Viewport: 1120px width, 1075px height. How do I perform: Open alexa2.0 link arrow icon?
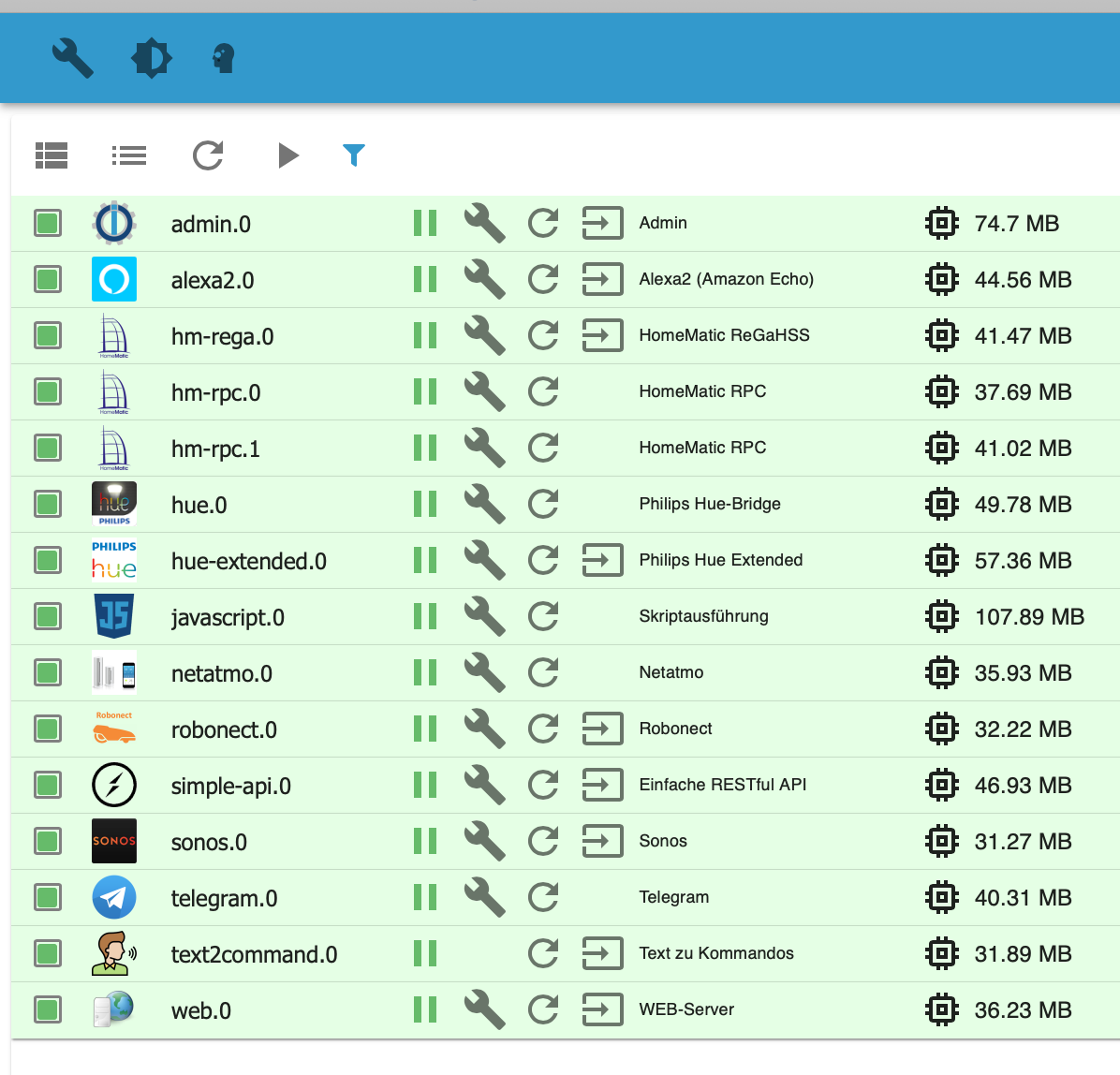tap(603, 279)
